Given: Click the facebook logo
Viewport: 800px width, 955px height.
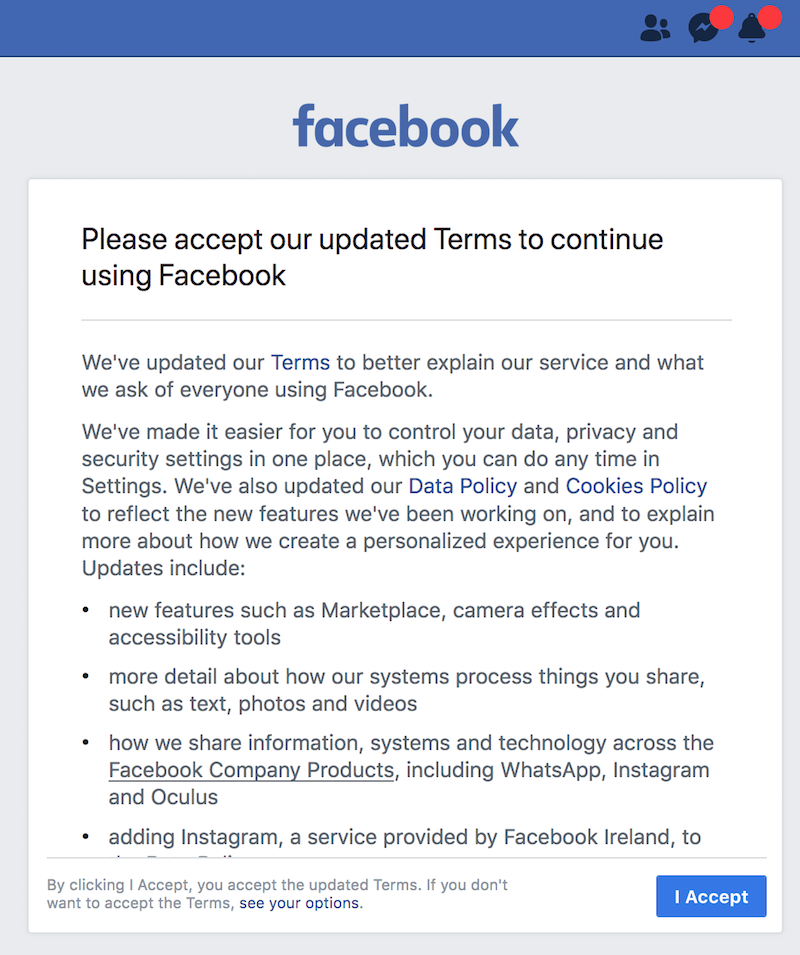Looking at the screenshot, I should (406, 128).
